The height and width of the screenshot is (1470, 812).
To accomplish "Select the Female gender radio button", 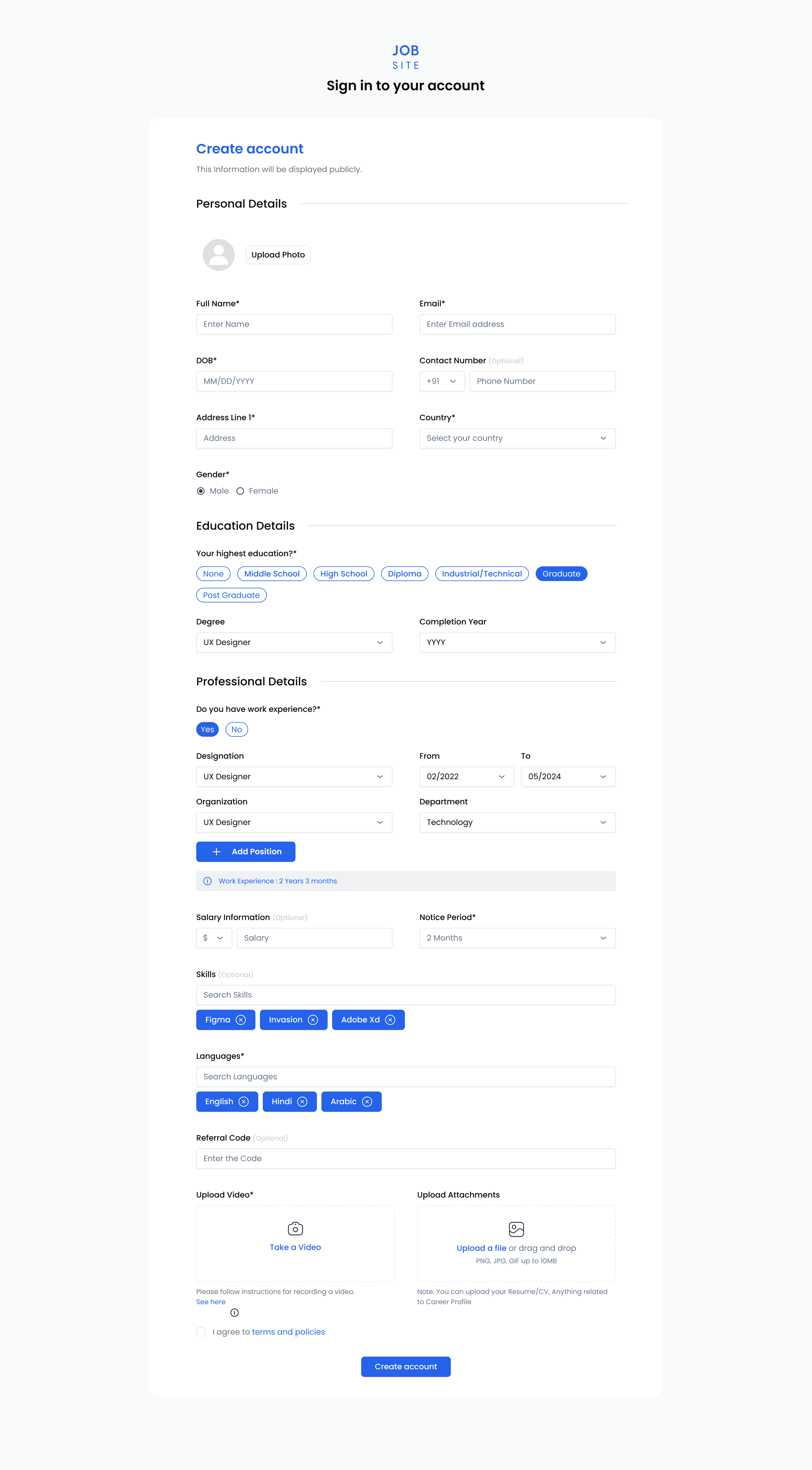I will click(x=240, y=491).
